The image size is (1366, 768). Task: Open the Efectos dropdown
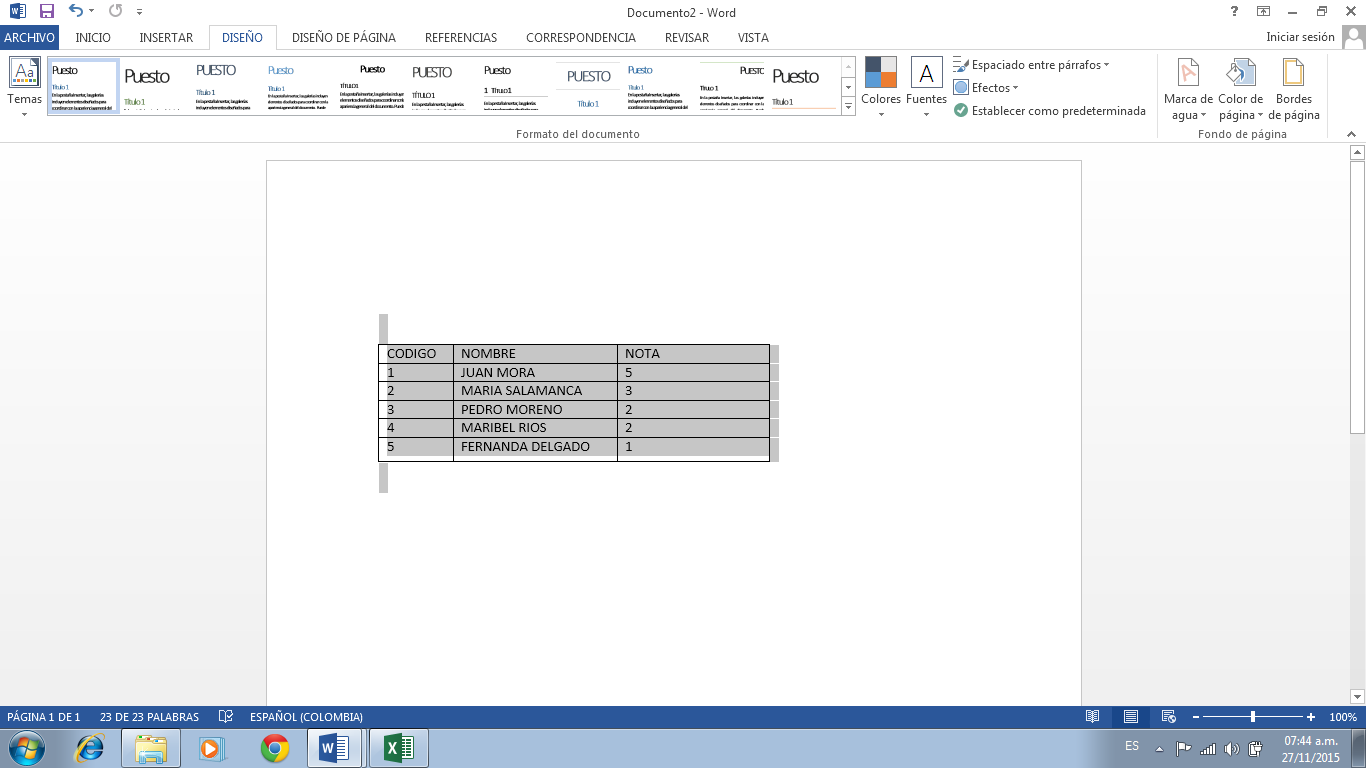click(989, 88)
